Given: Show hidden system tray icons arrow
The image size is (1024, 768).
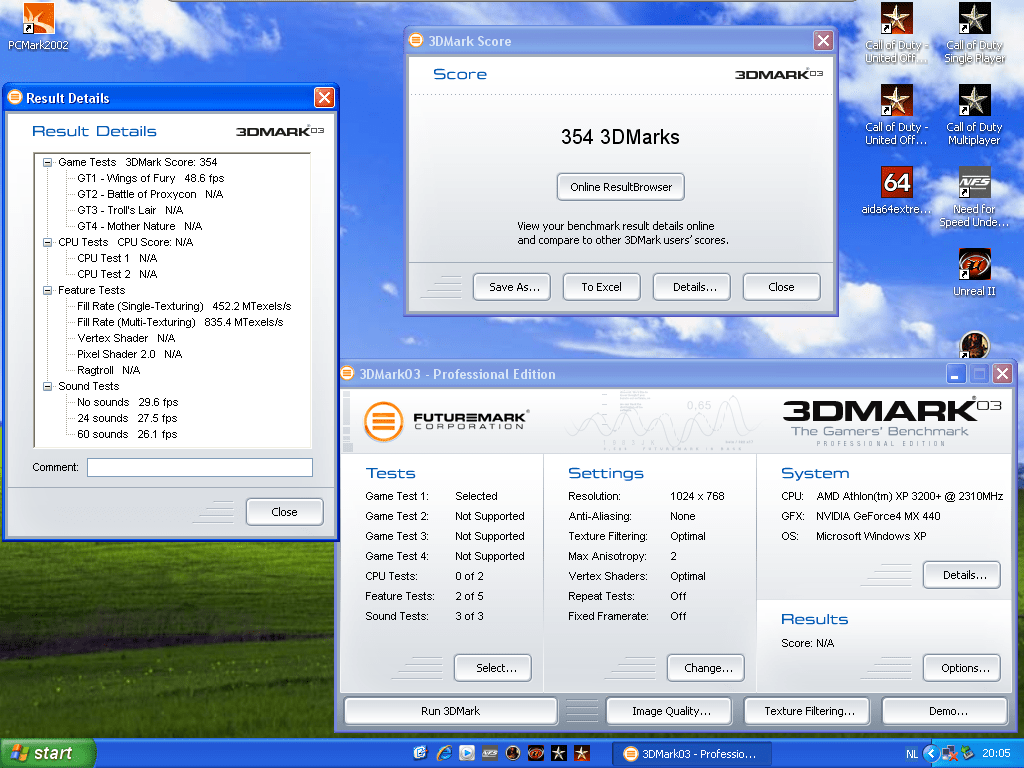Looking at the screenshot, I should [931, 754].
